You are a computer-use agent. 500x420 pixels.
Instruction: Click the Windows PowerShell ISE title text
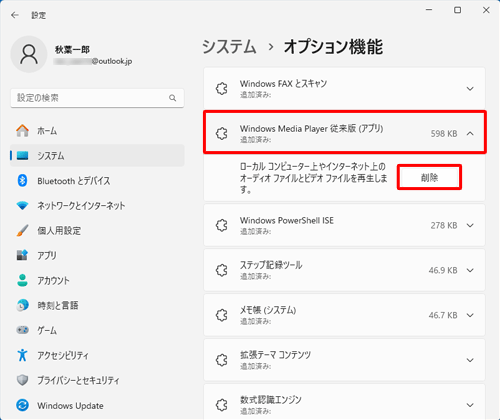pyautogui.click(x=287, y=220)
